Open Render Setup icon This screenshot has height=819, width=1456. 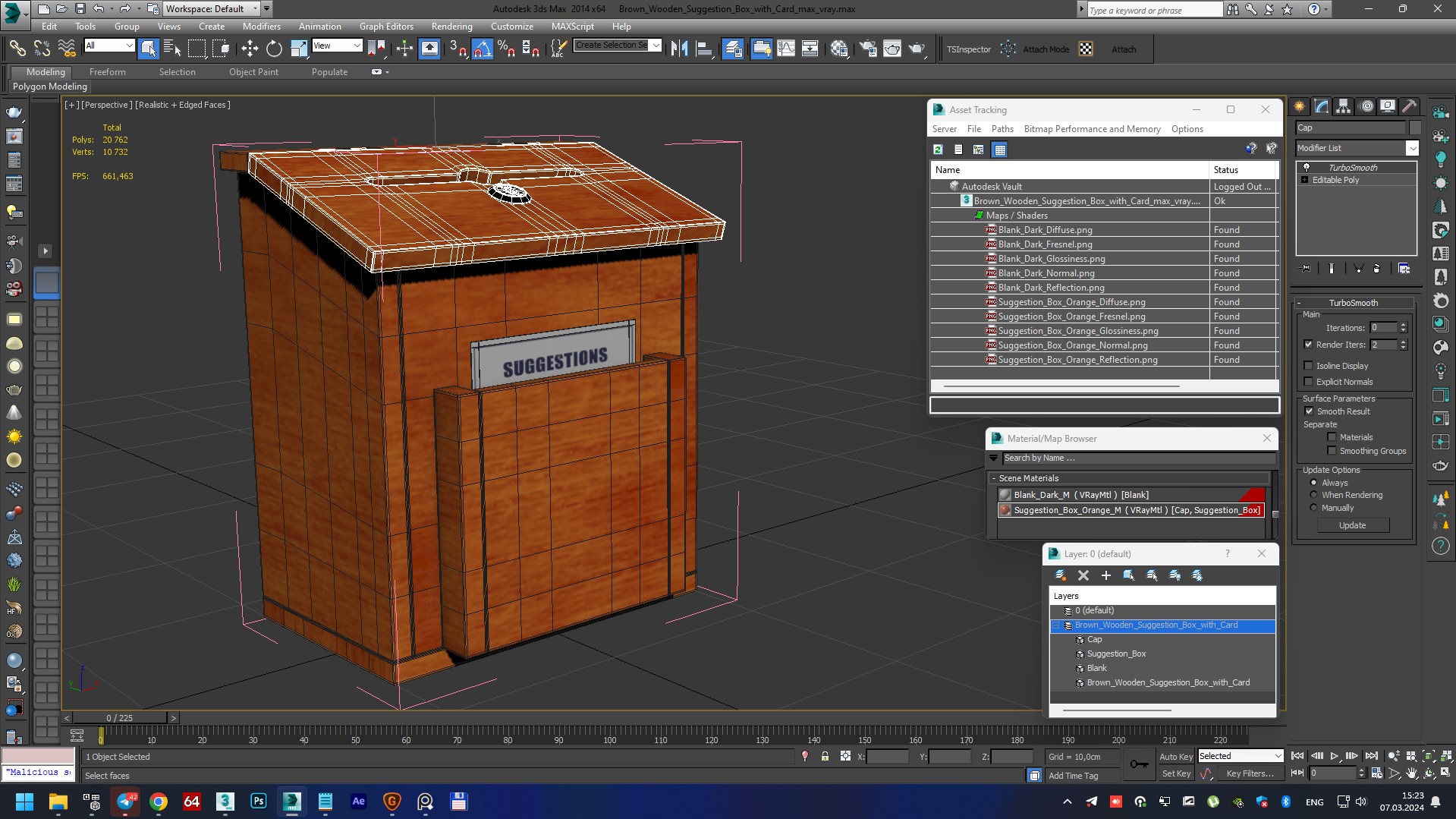867,49
